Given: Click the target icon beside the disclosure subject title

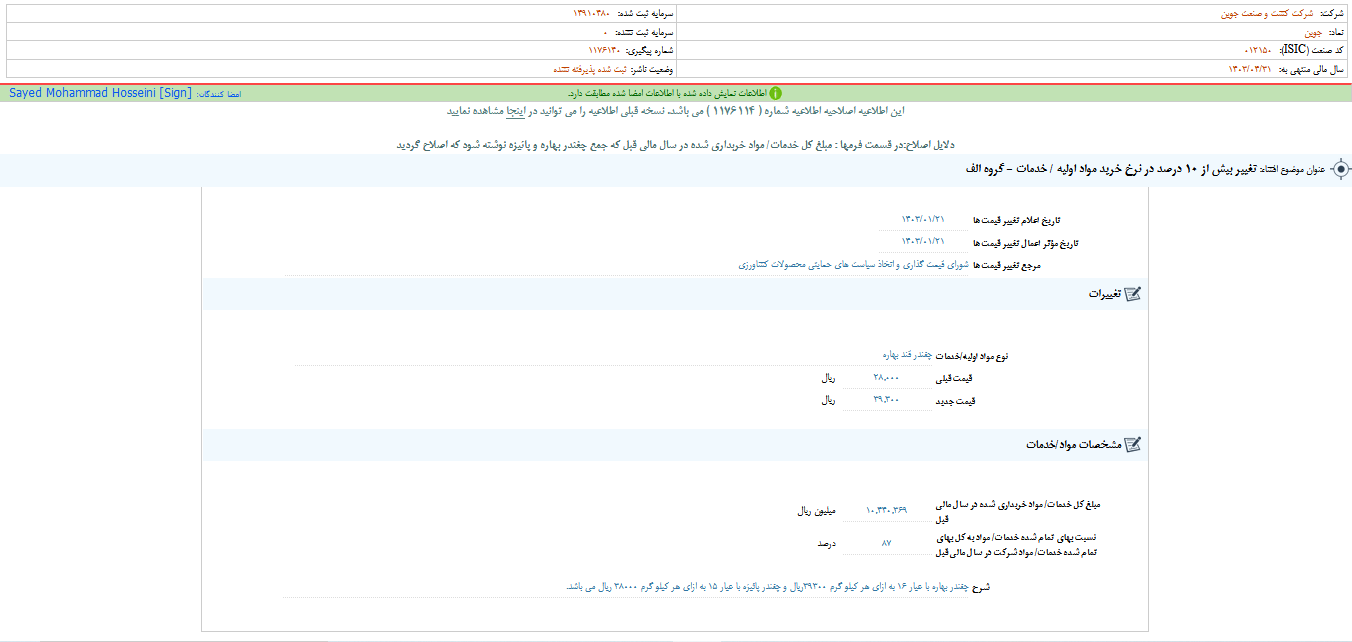Looking at the screenshot, I should 1340,170.
